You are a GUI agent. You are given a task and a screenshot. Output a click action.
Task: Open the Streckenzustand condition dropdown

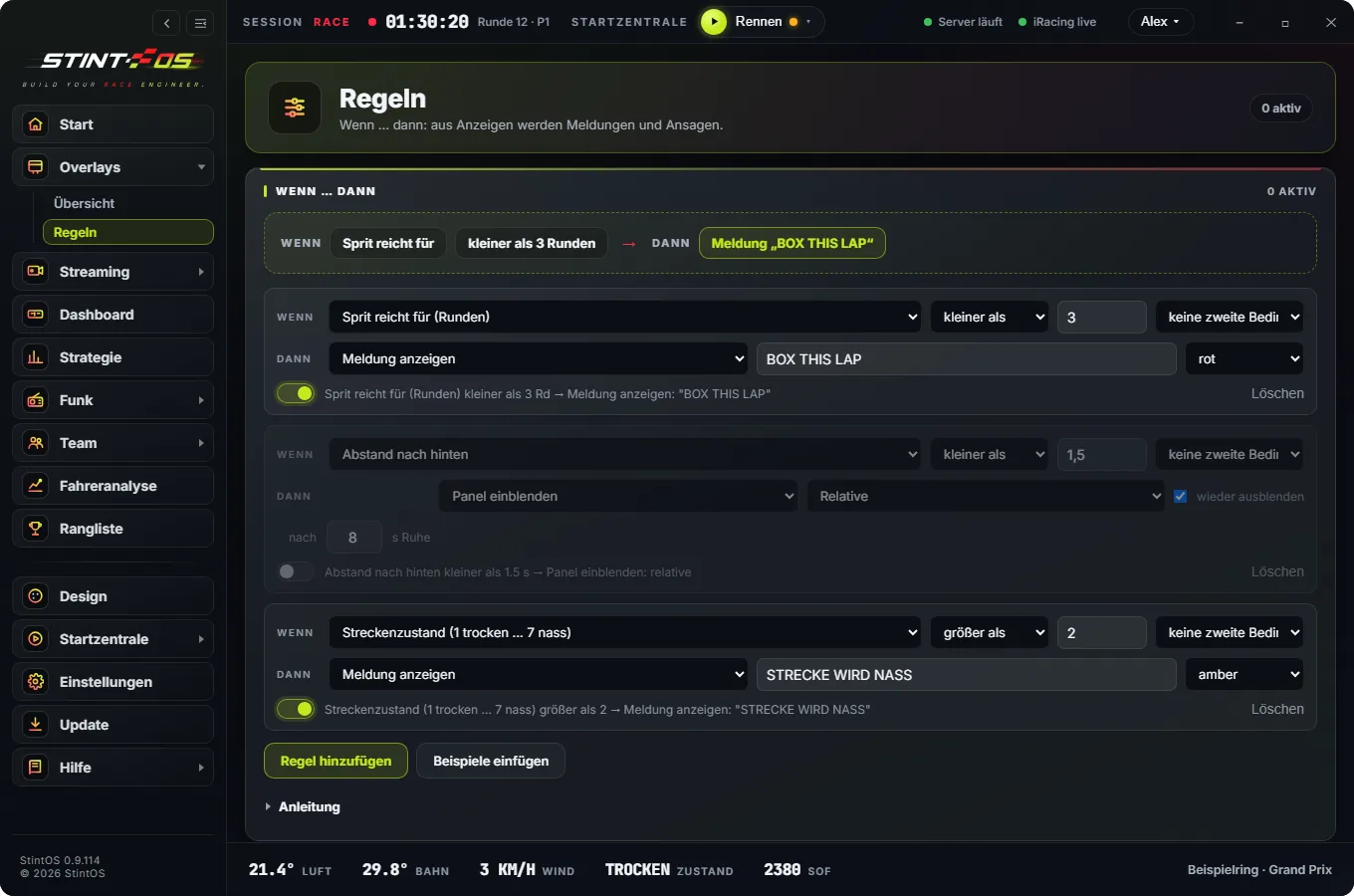tap(625, 632)
